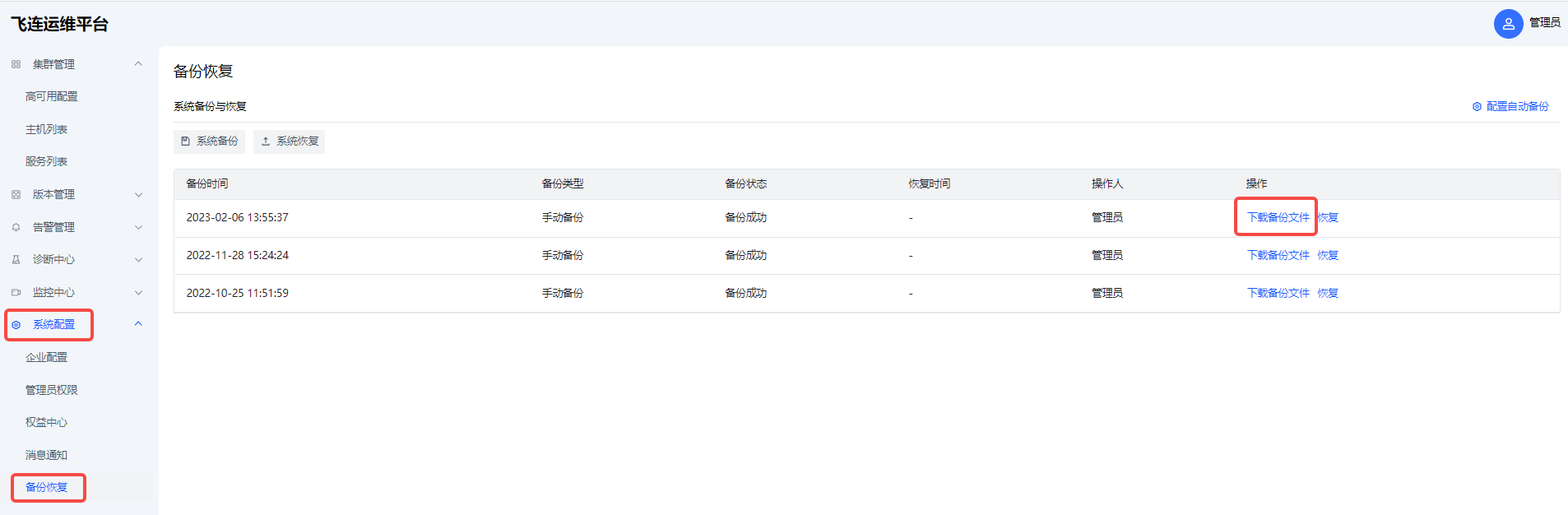Expand the 版本管理 chevron
Screen dimensions: 1568x515
click(x=138, y=195)
